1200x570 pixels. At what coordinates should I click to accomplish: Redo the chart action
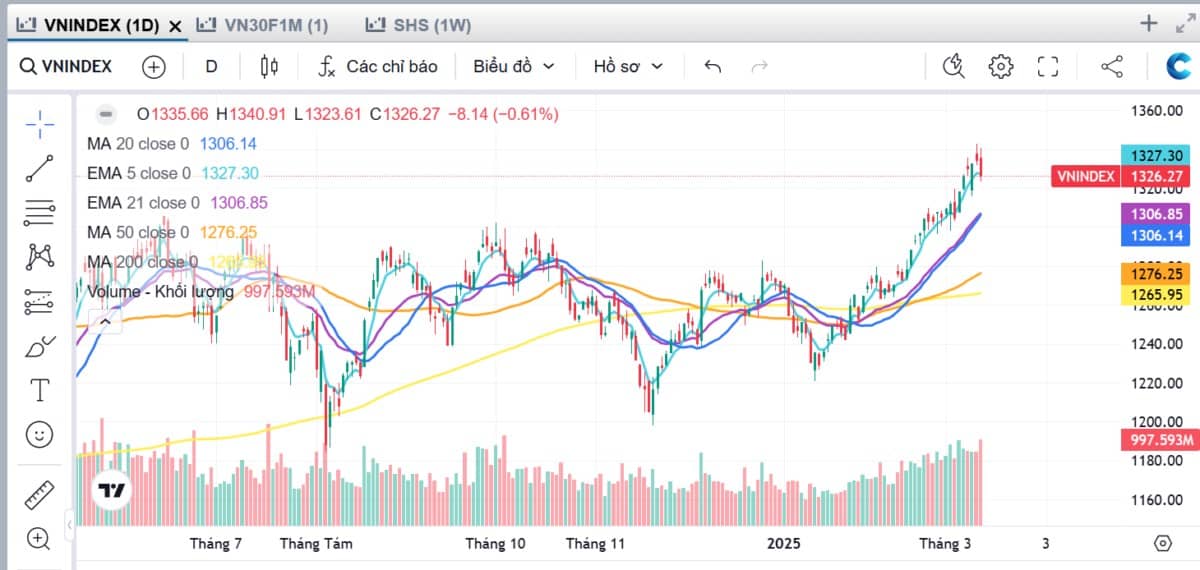click(759, 67)
